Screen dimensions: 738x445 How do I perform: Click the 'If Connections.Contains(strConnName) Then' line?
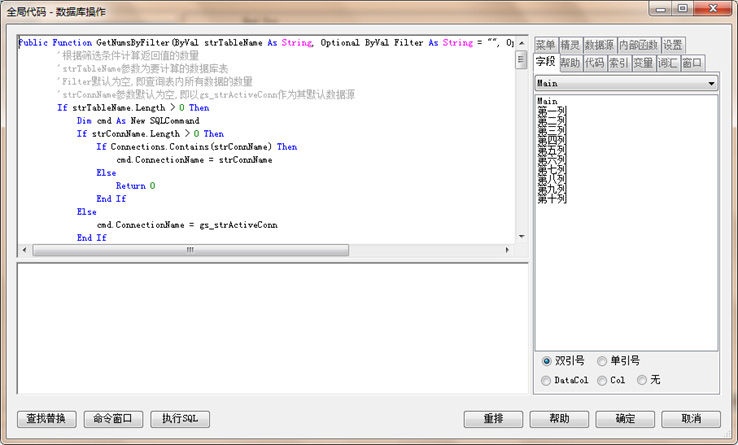click(x=197, y=147)
